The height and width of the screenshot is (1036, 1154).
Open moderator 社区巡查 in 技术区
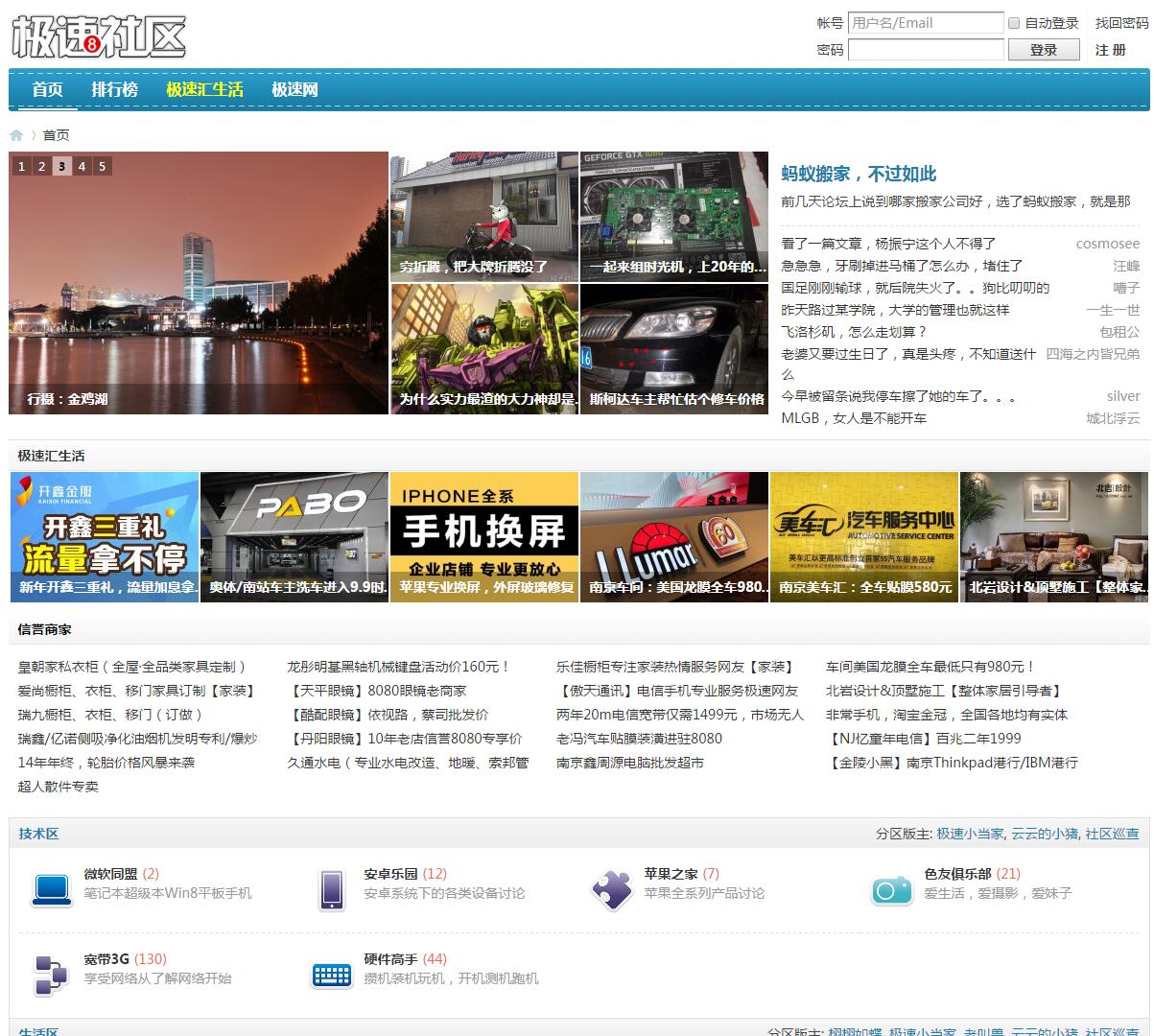[x=1112, y=834]
